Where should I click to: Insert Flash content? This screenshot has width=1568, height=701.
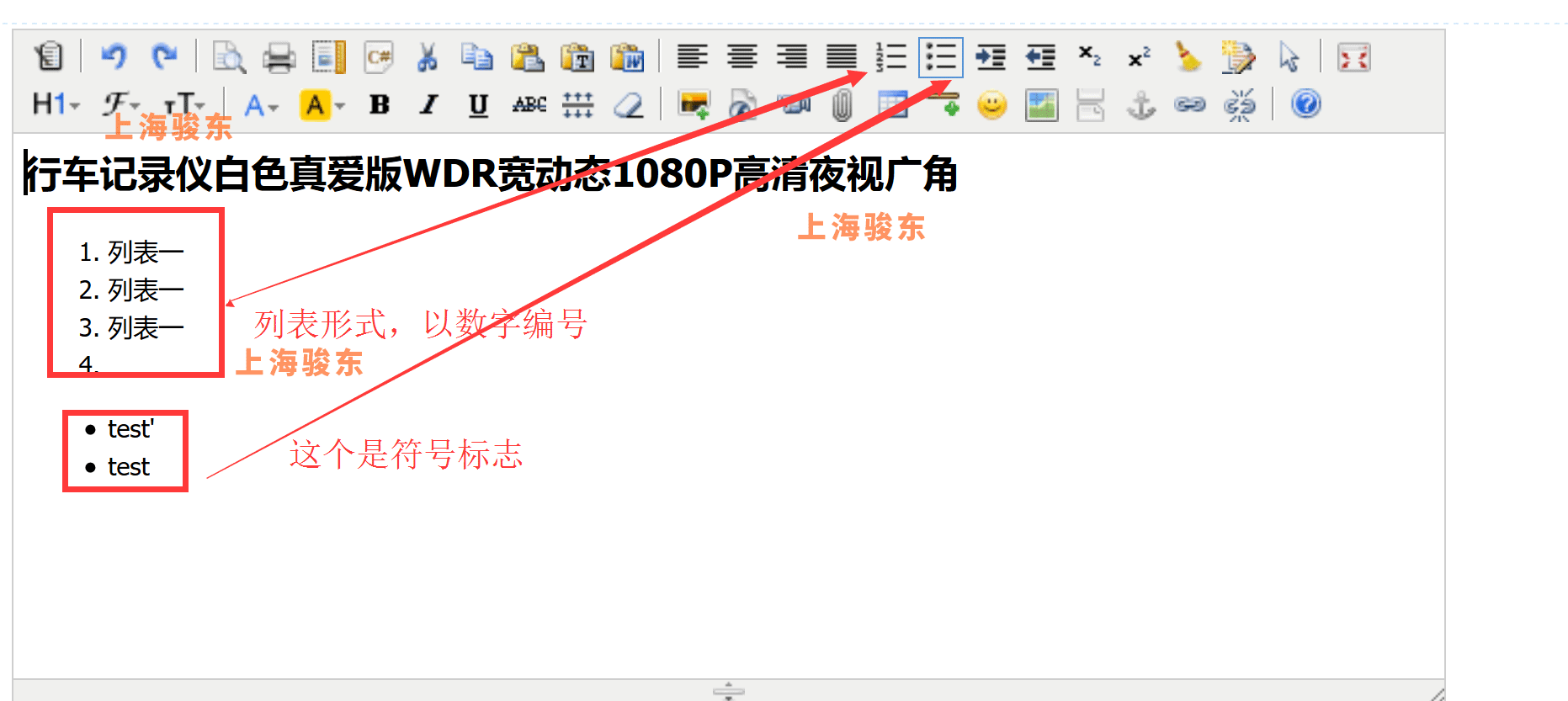(743, 105)
